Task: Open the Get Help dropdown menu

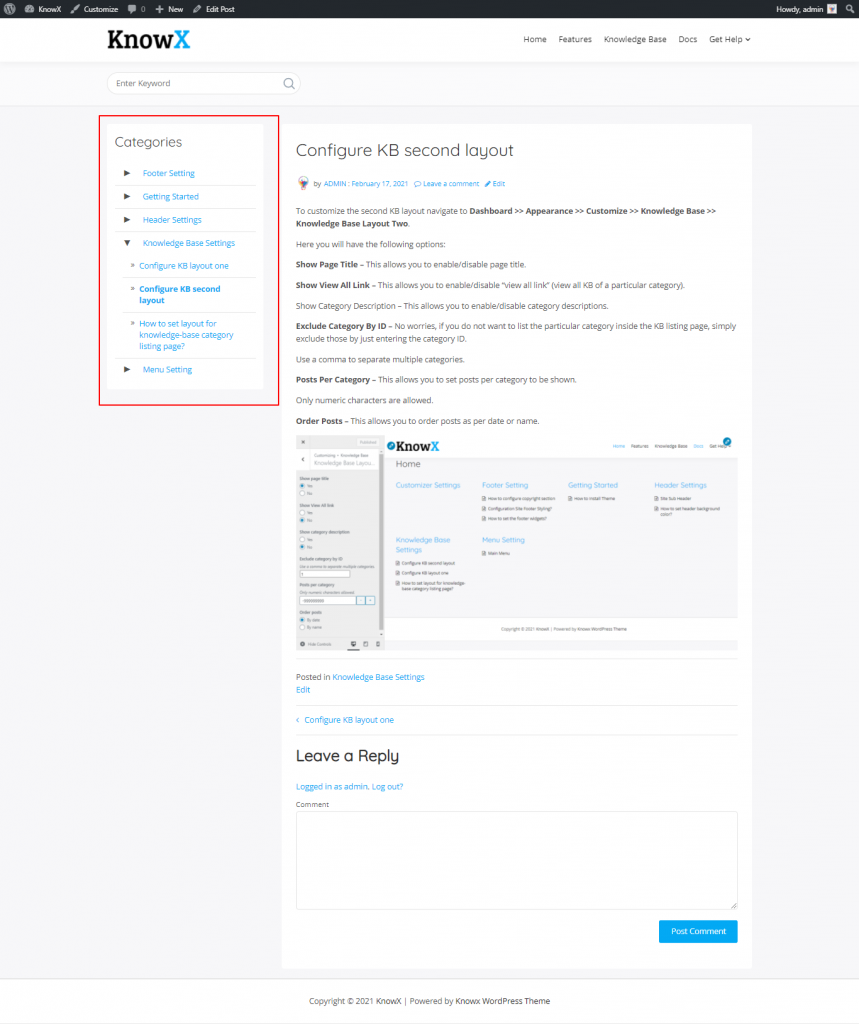Action: click(729, 40)
